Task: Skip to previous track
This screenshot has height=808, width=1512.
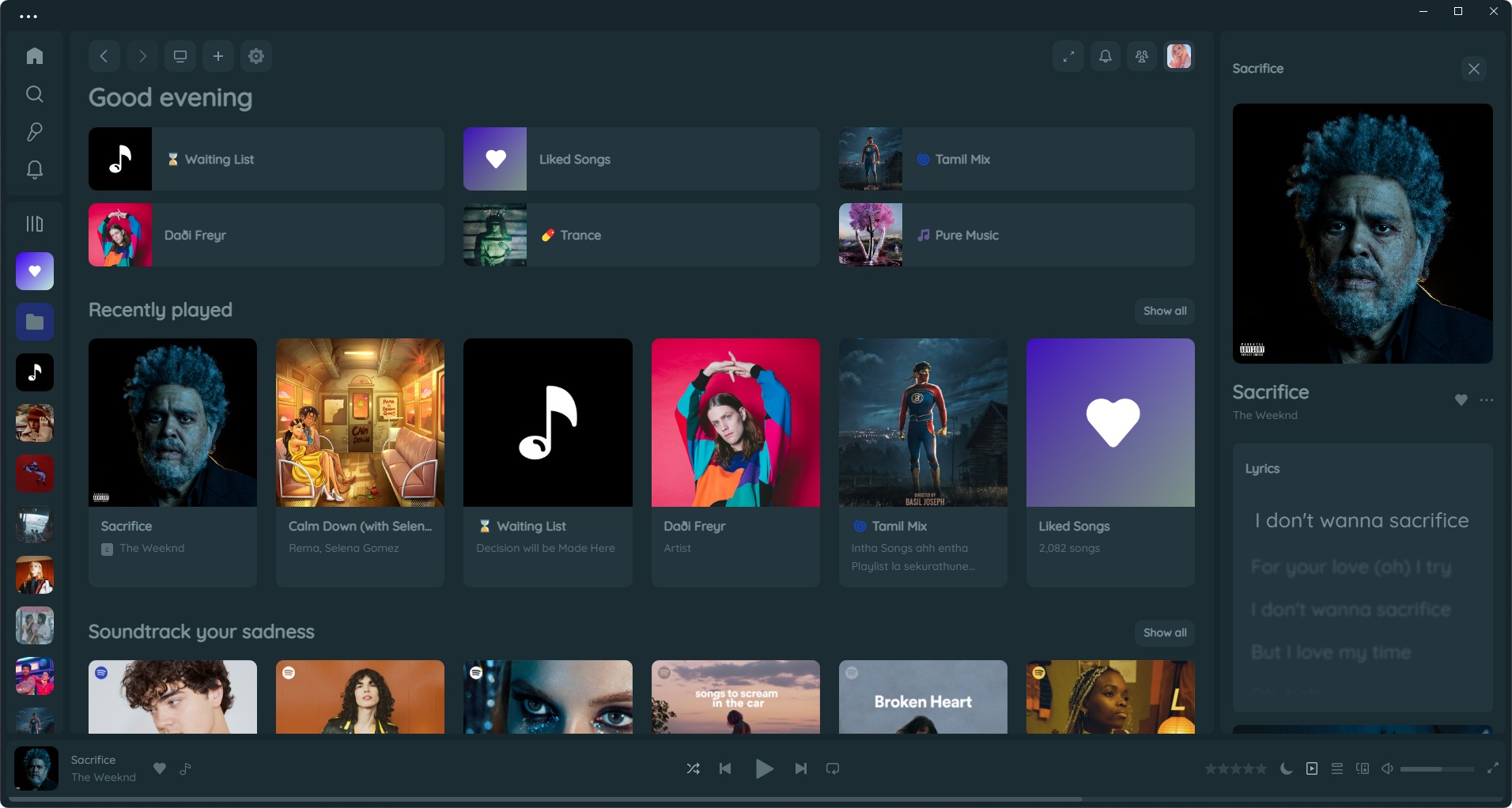Action: pos(725,768)
